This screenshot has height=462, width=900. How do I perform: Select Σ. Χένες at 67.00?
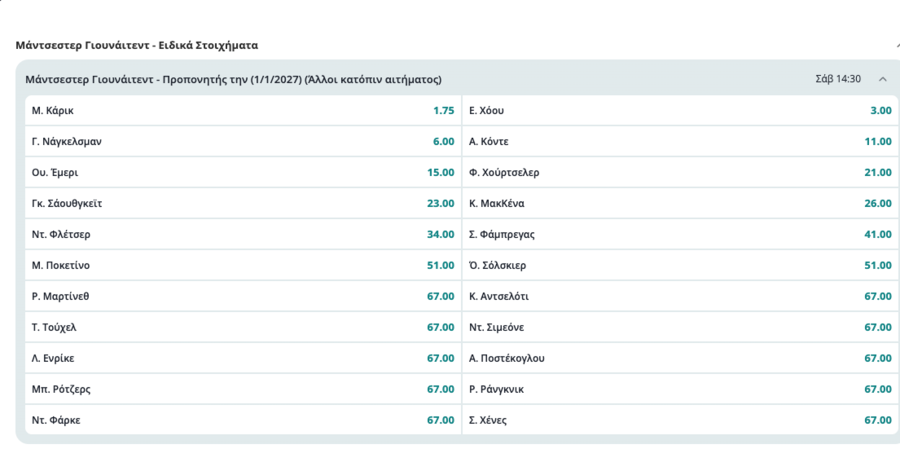680,420
